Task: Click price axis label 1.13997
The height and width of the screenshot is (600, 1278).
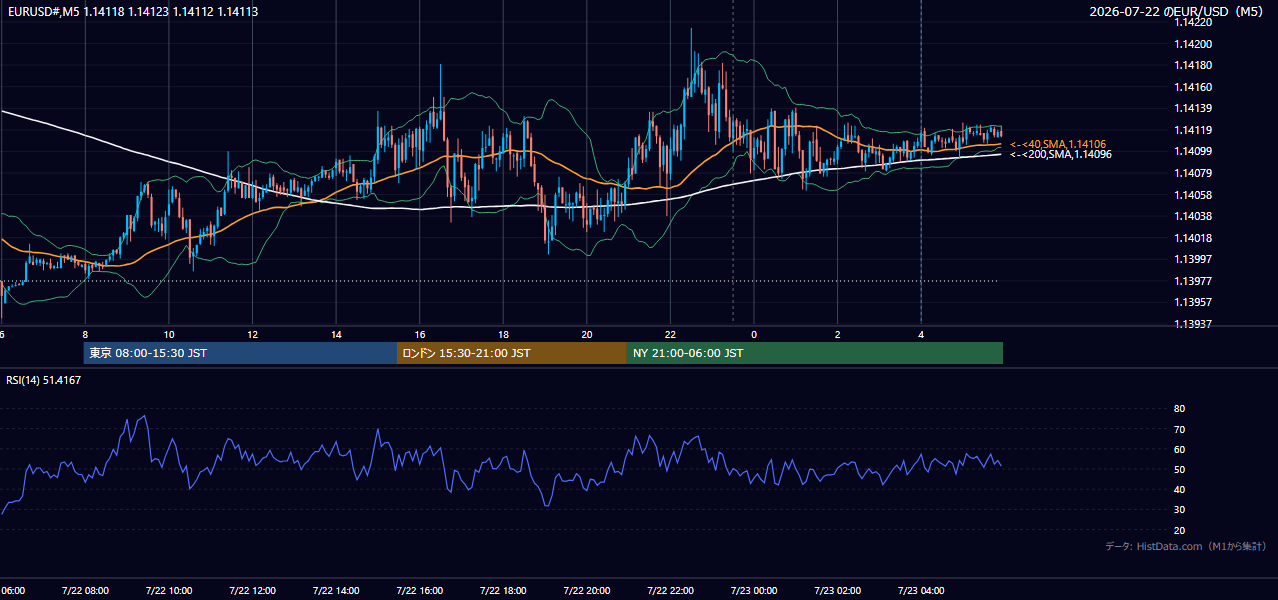Action: (1192, 259)
